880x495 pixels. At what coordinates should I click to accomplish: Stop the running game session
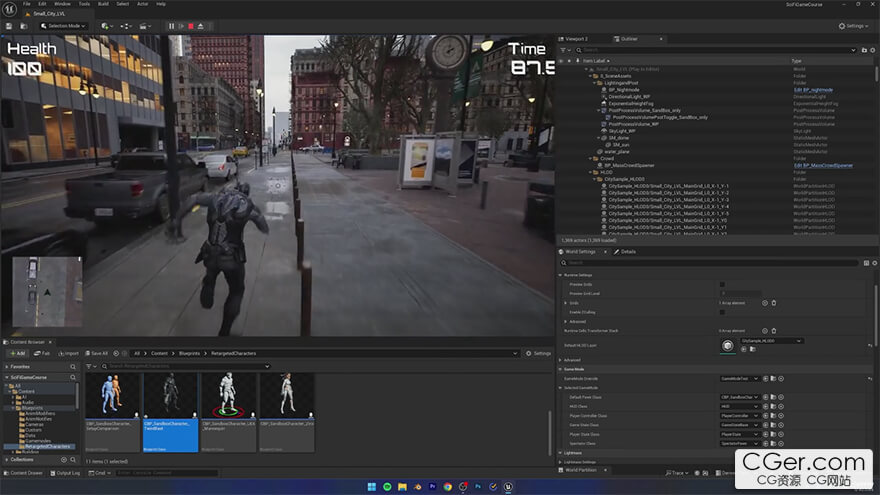pyautogui.click(x=191, y=26)
